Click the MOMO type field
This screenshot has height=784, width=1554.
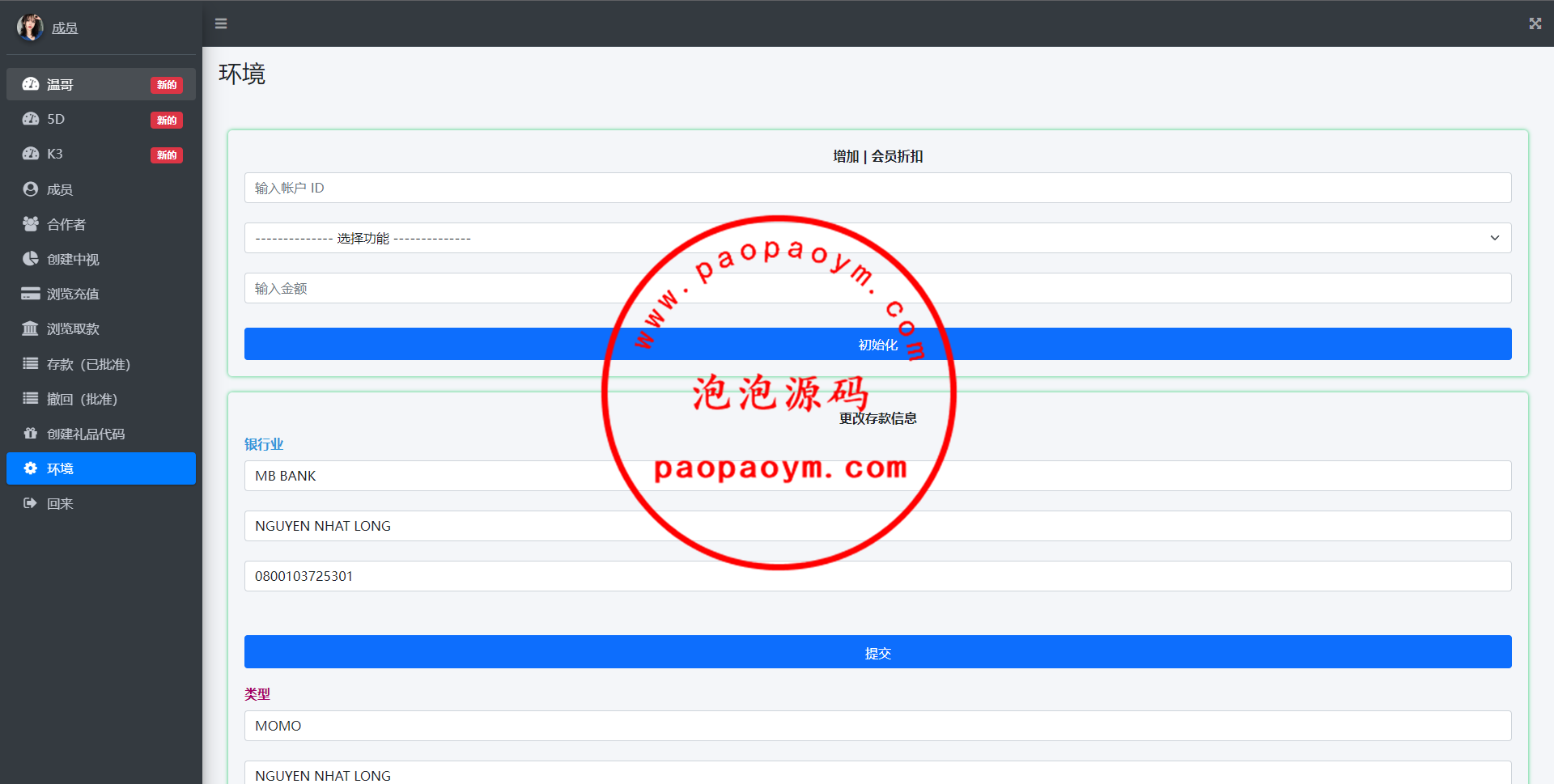877,726
